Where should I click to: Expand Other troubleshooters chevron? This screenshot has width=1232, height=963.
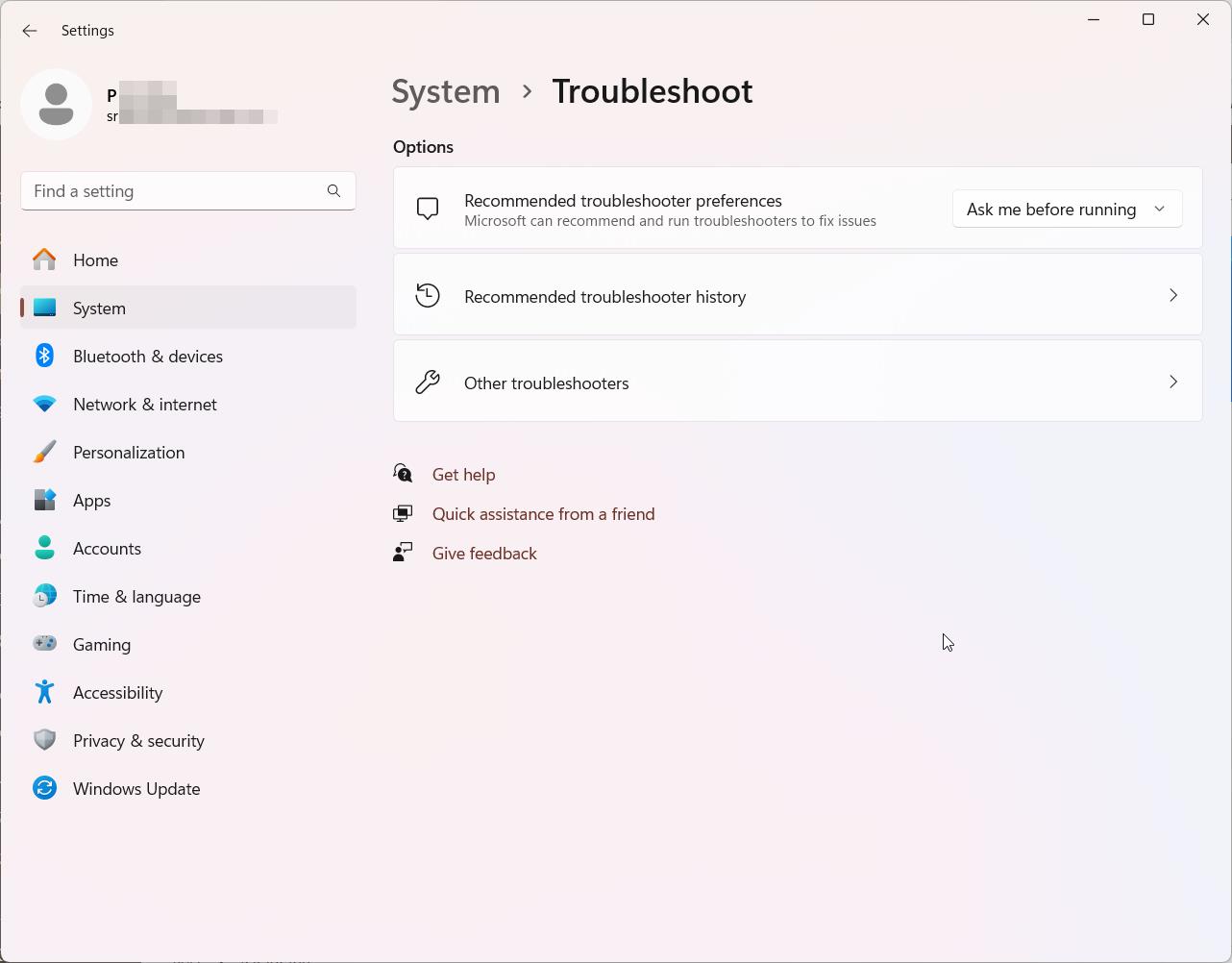coord(1172,382)
